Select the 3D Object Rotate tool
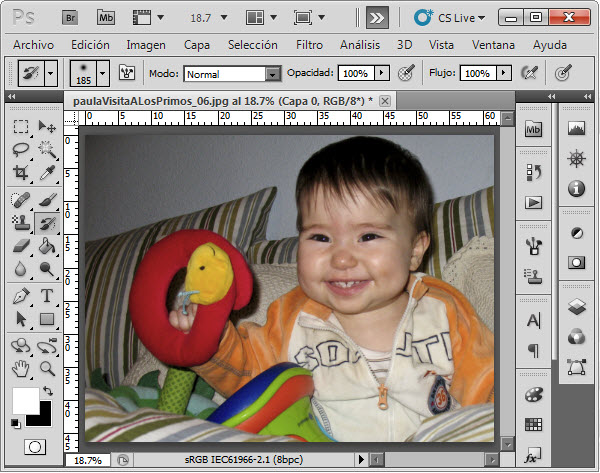The height and width of the screenshot is (473, 600). (21, 346)
